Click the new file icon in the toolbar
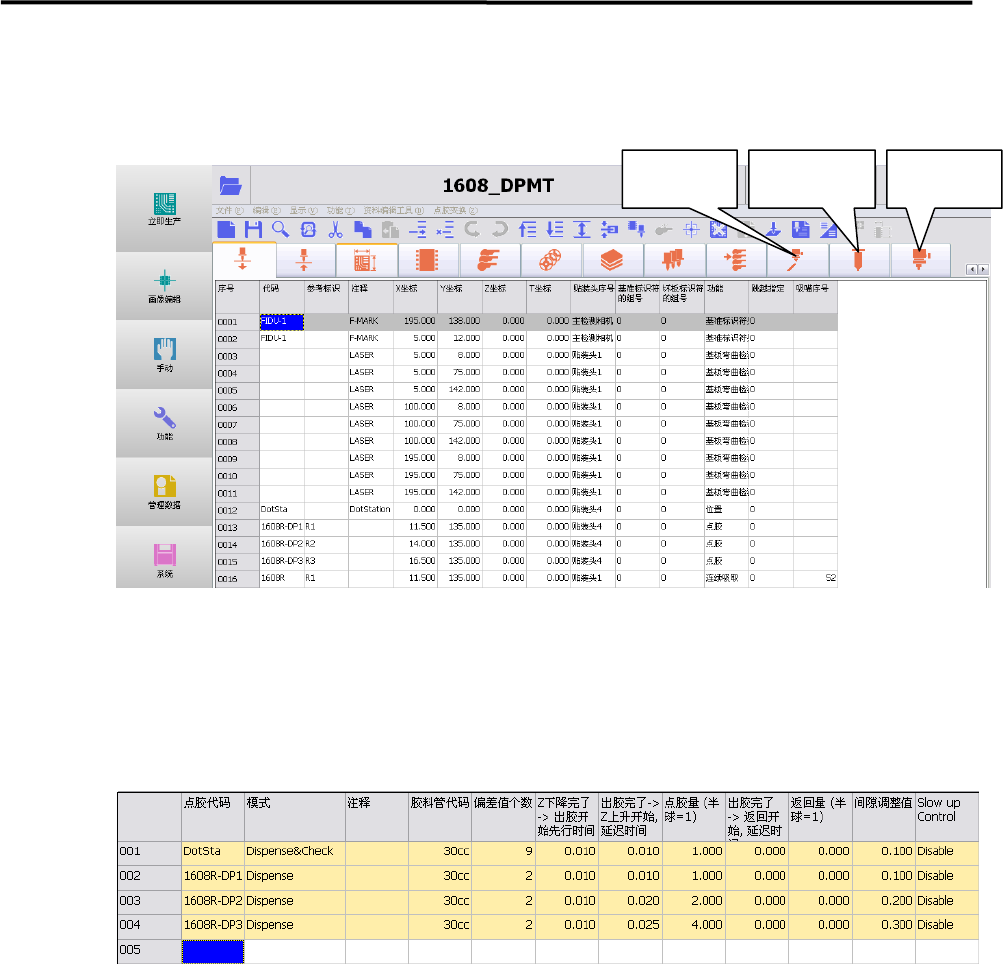This screenshot has height=964, width=1003. 226,229
